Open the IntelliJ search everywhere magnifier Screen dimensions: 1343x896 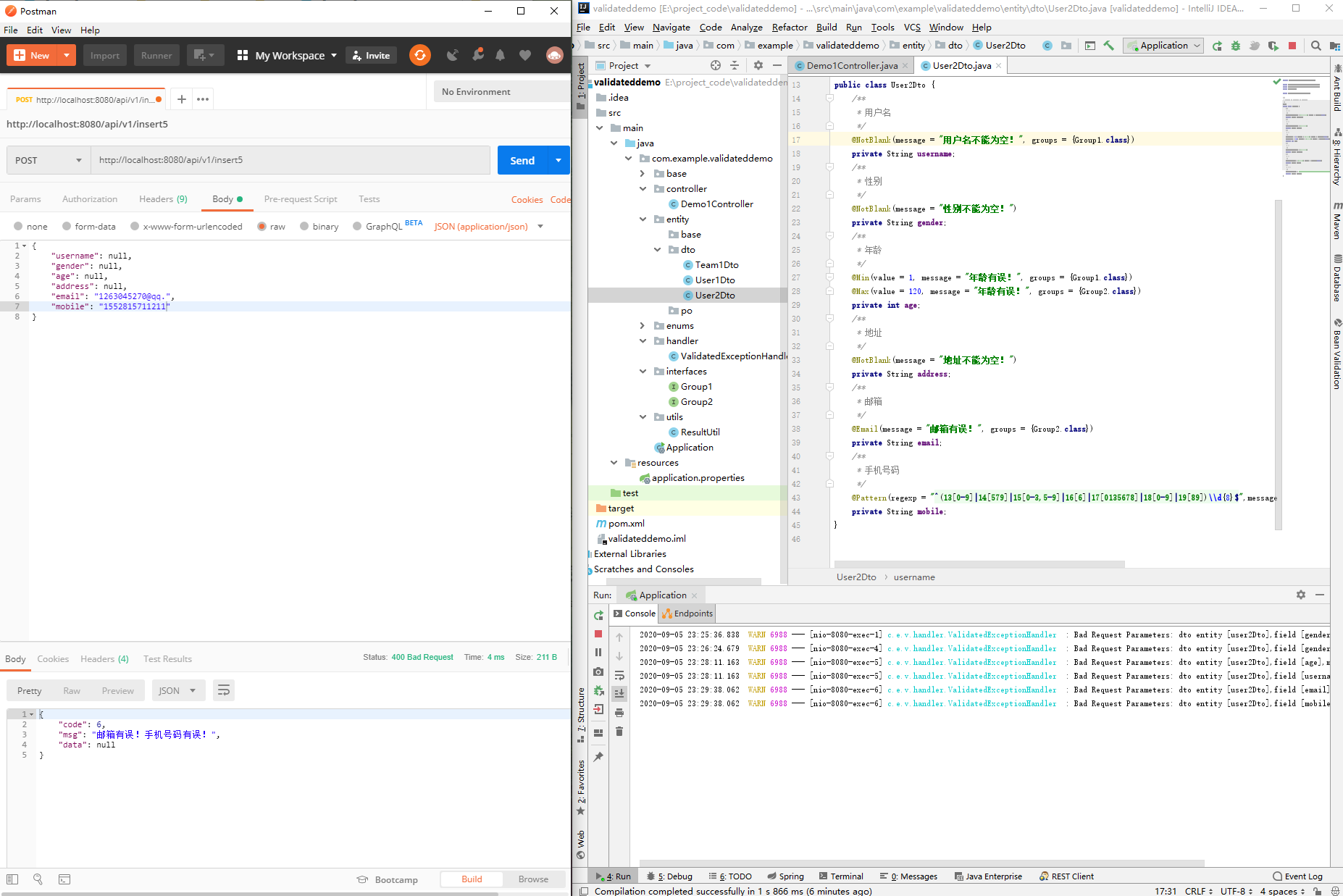tap(1316, 46)
